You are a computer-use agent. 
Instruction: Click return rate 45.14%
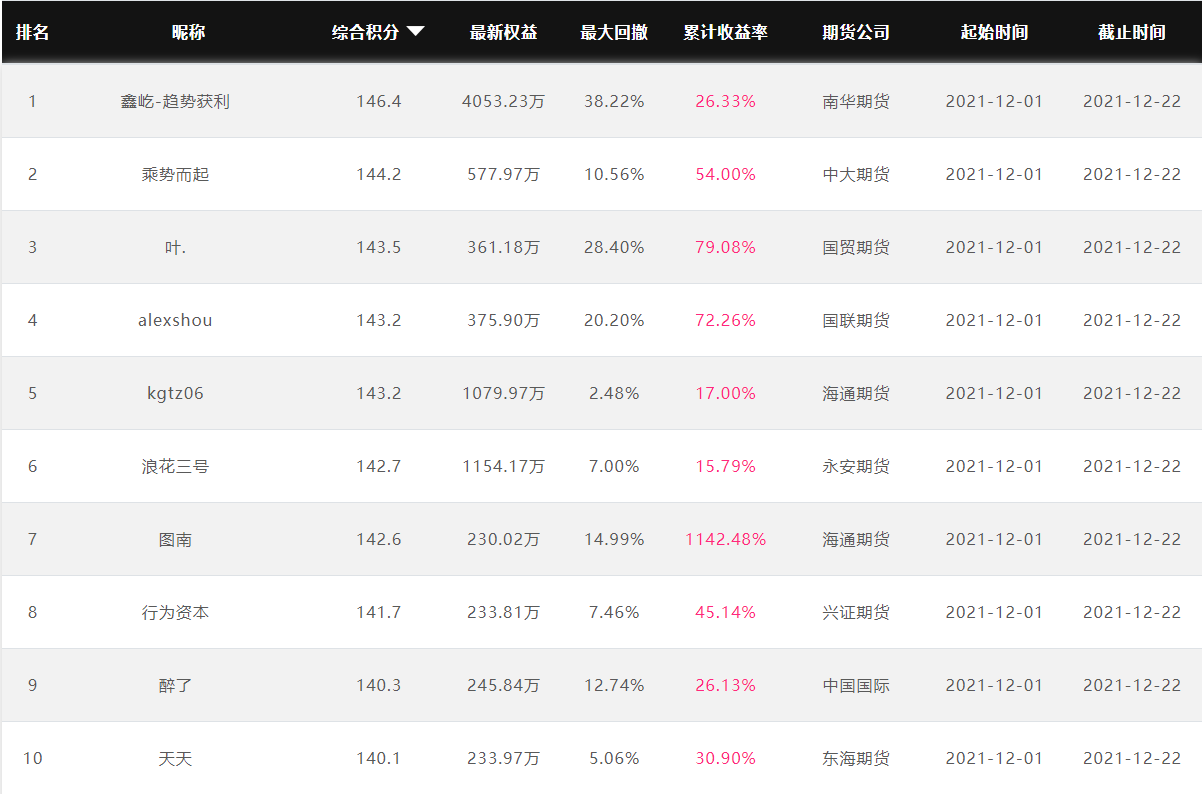(x=726, y=612)
